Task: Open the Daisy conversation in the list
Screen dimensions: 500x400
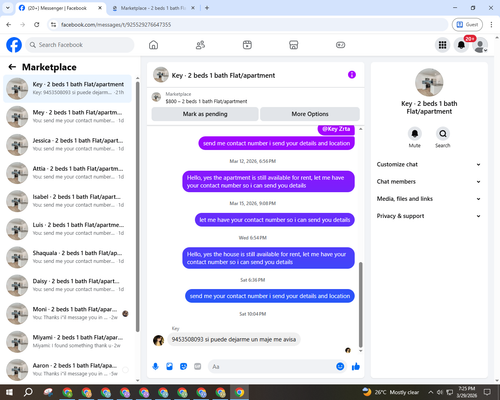Action: (x=67, y=285)
